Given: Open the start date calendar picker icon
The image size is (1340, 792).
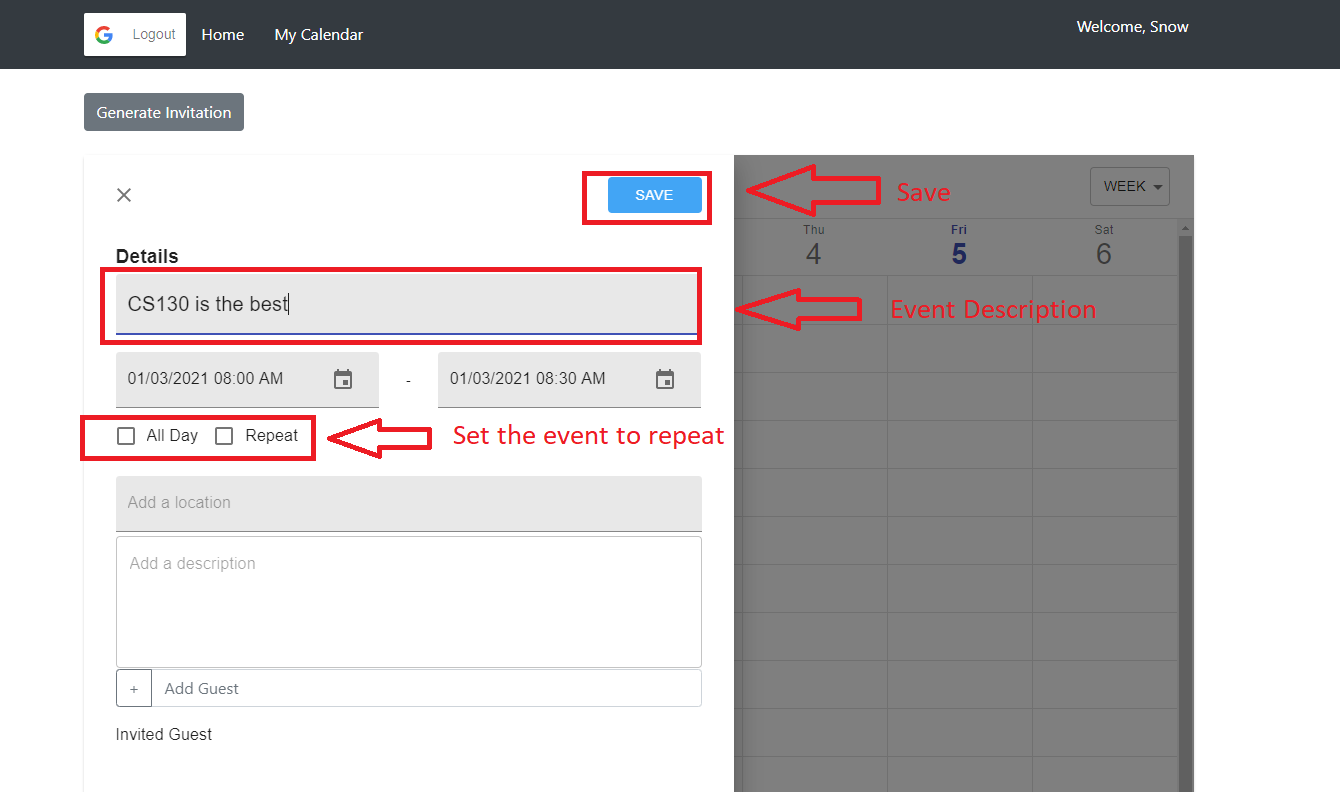Looking at the screenshot, I should (x=343, y=379).
